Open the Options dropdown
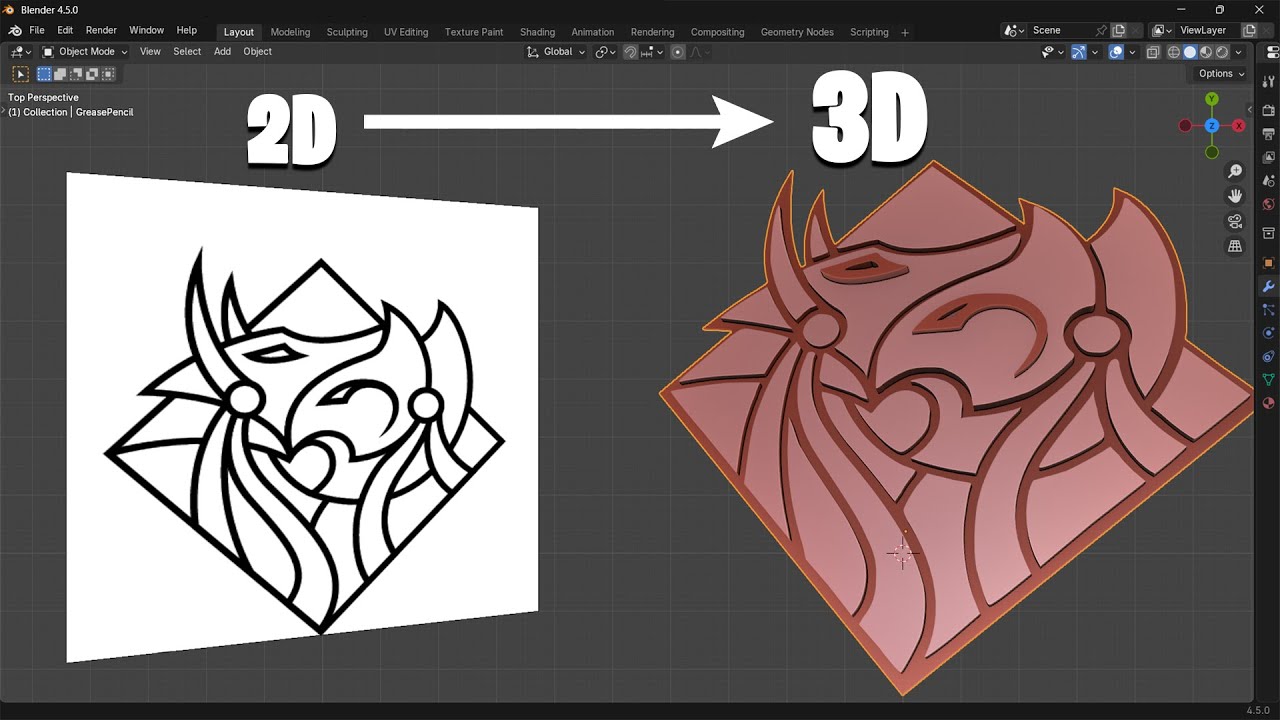Image resolution: width=1280 pixels, height=720 pixels. point(1222,73)
